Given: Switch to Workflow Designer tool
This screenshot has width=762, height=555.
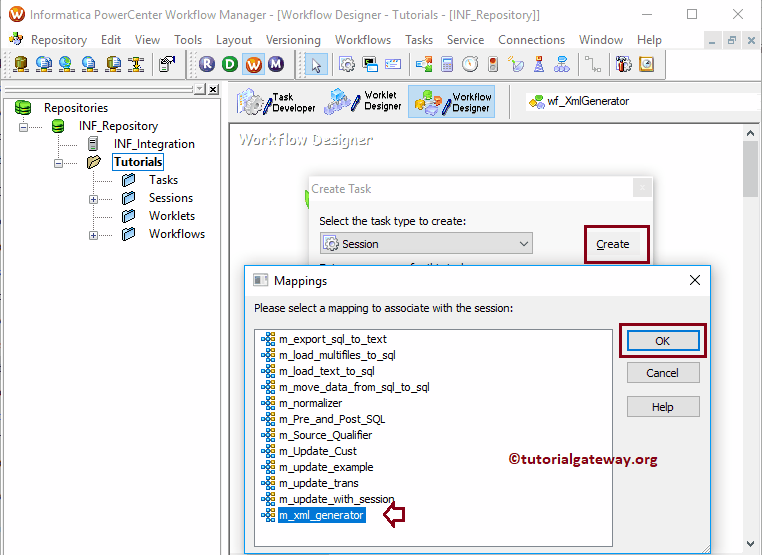Looking at the screenshot, I should tap(451, 102).
